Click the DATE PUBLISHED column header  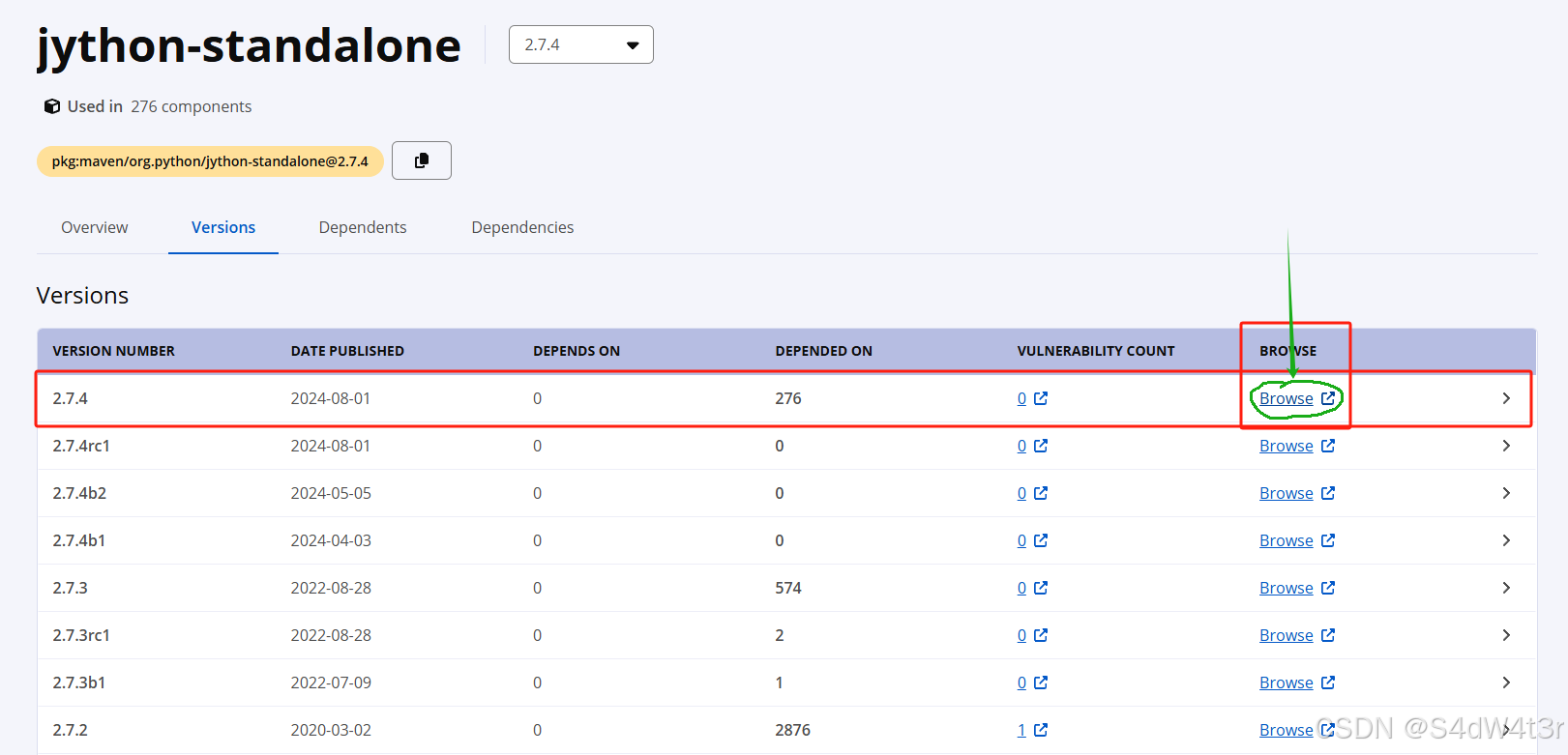347,351
